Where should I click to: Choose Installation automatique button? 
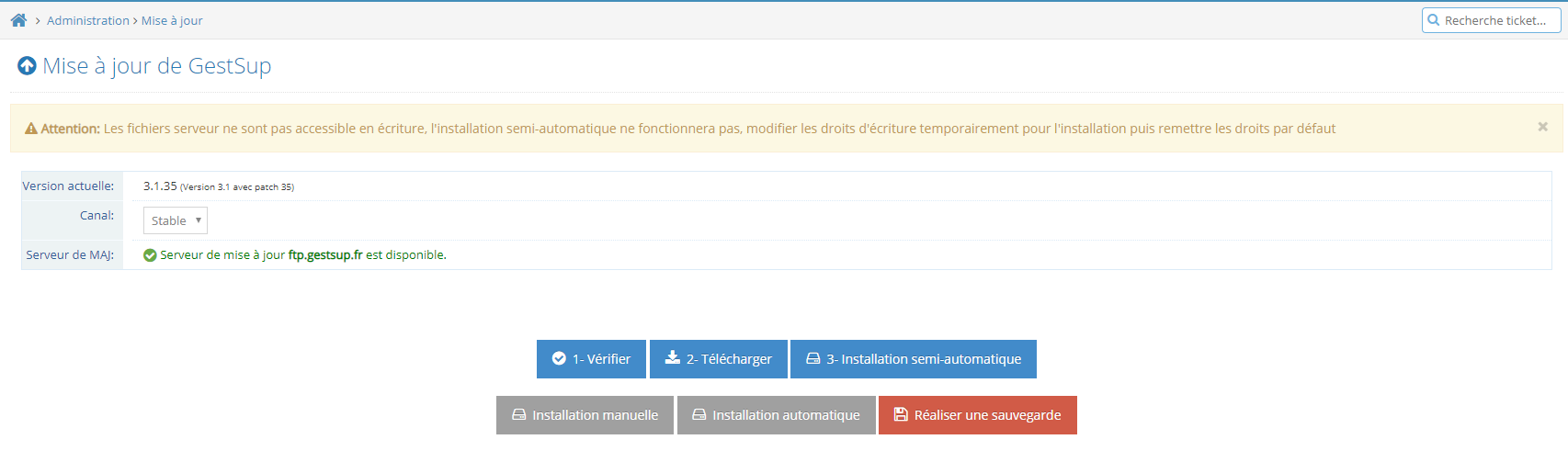pos(777,415)
